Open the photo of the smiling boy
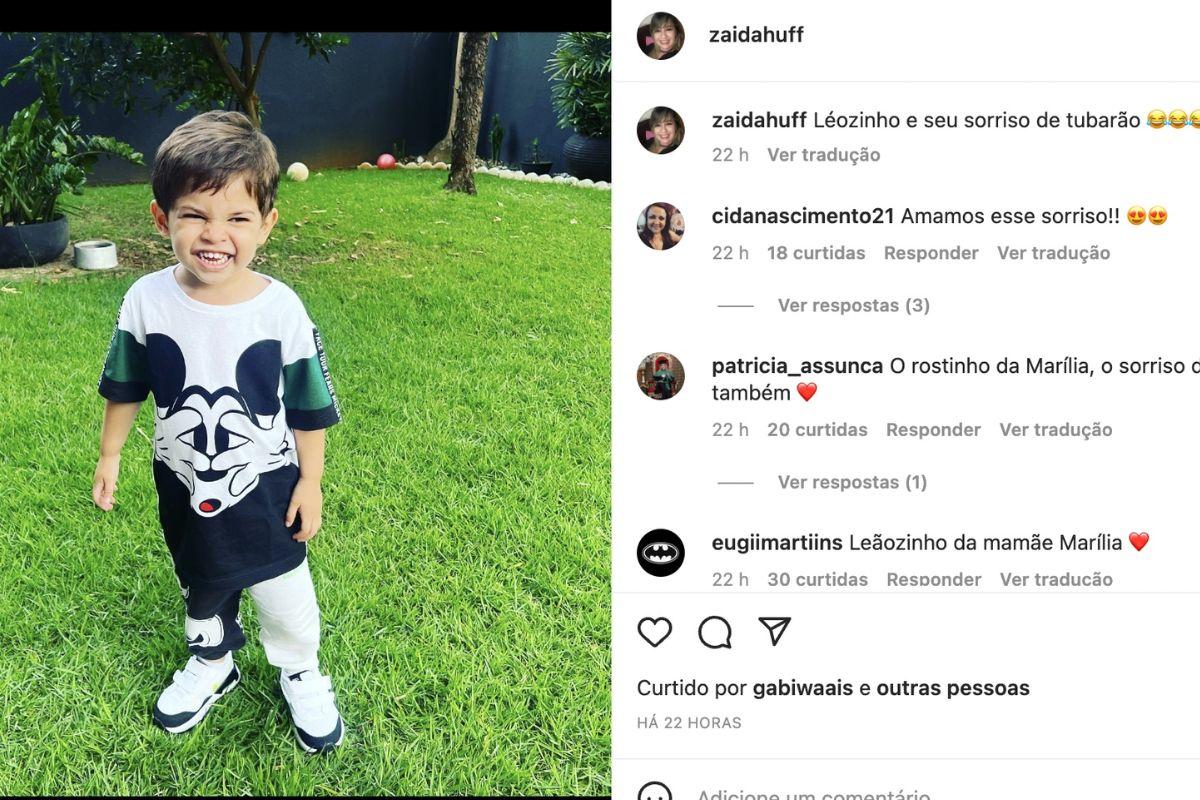This screenshot has width=1200, height=800. coord(305,413)
